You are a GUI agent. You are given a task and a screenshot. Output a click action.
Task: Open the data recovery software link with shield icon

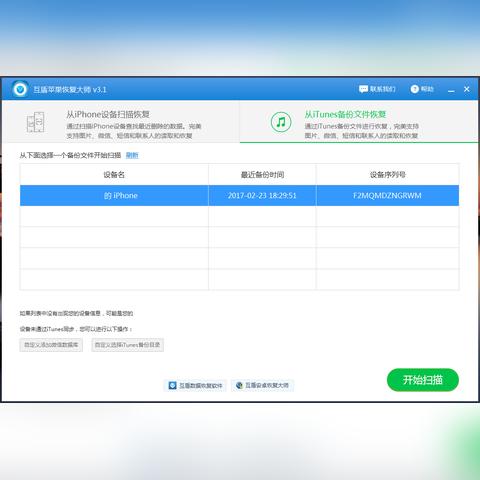[x=195, y=386]
